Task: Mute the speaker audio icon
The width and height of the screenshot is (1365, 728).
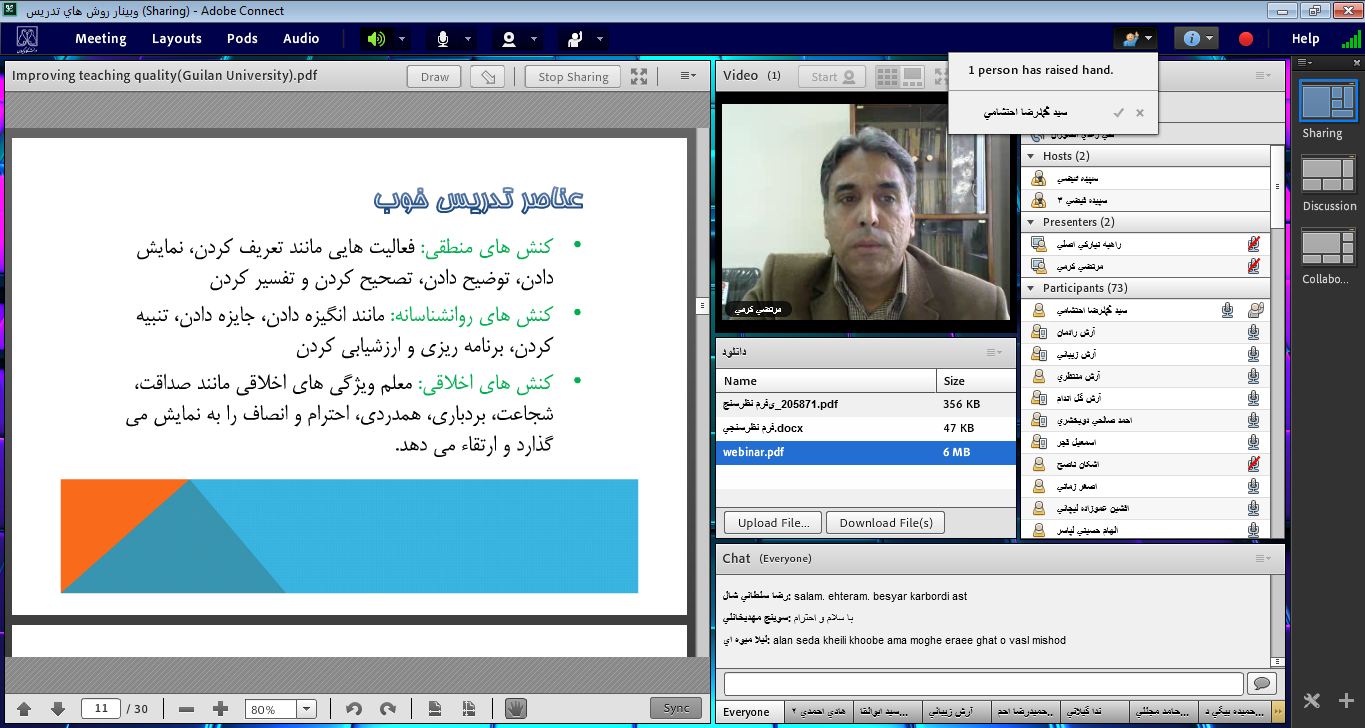Action: (x=376, y=39)
